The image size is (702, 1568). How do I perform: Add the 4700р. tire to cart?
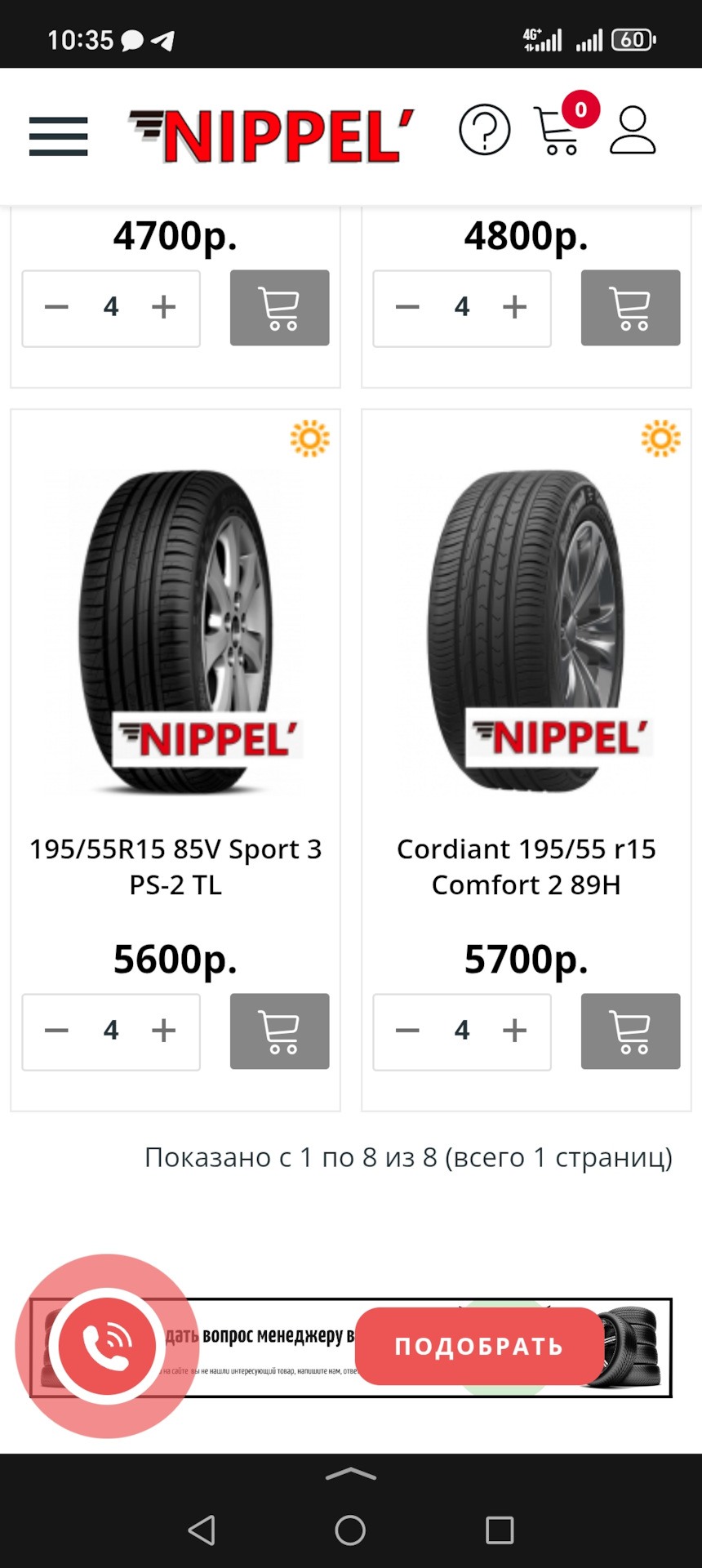click(279, 308)
